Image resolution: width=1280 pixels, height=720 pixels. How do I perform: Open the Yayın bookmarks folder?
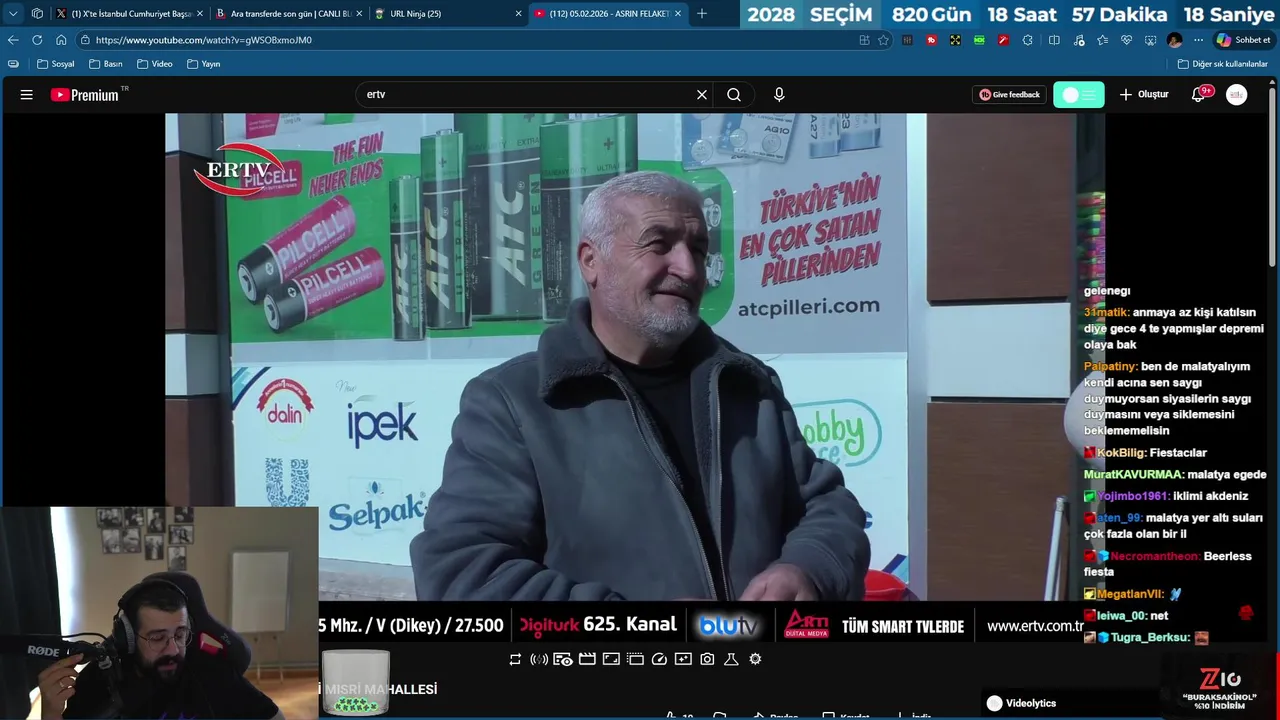point(204,64)
